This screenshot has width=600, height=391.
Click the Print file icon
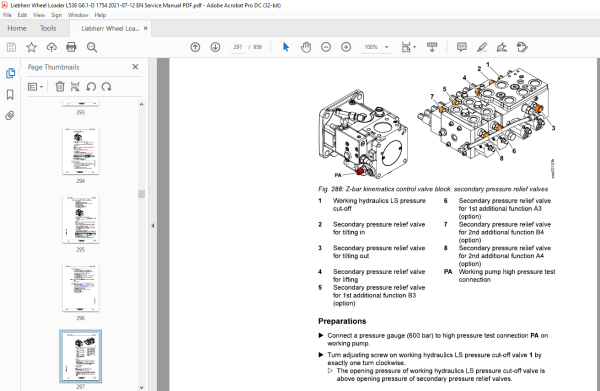pos(71,47)
